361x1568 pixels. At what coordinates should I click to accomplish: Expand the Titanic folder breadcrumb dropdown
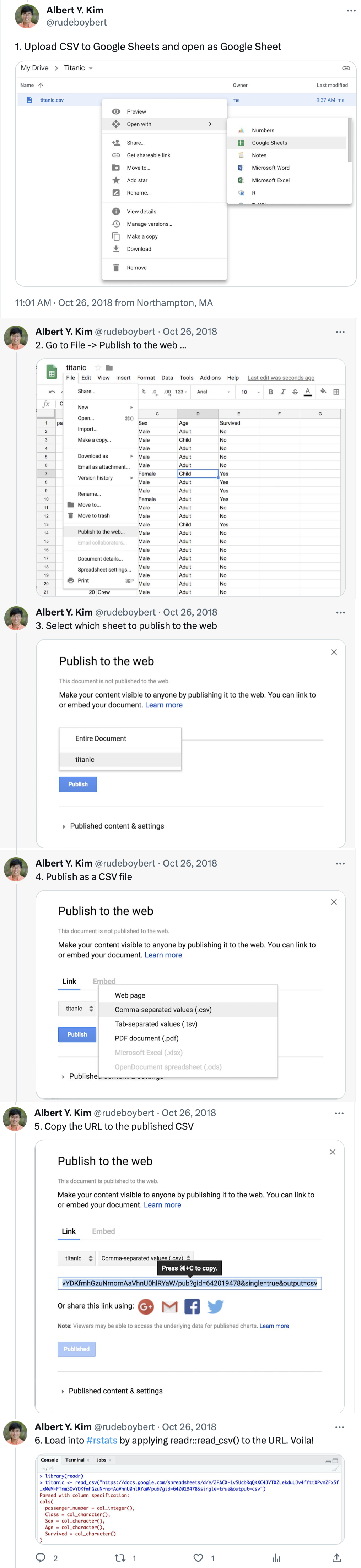tap(91, 68)
